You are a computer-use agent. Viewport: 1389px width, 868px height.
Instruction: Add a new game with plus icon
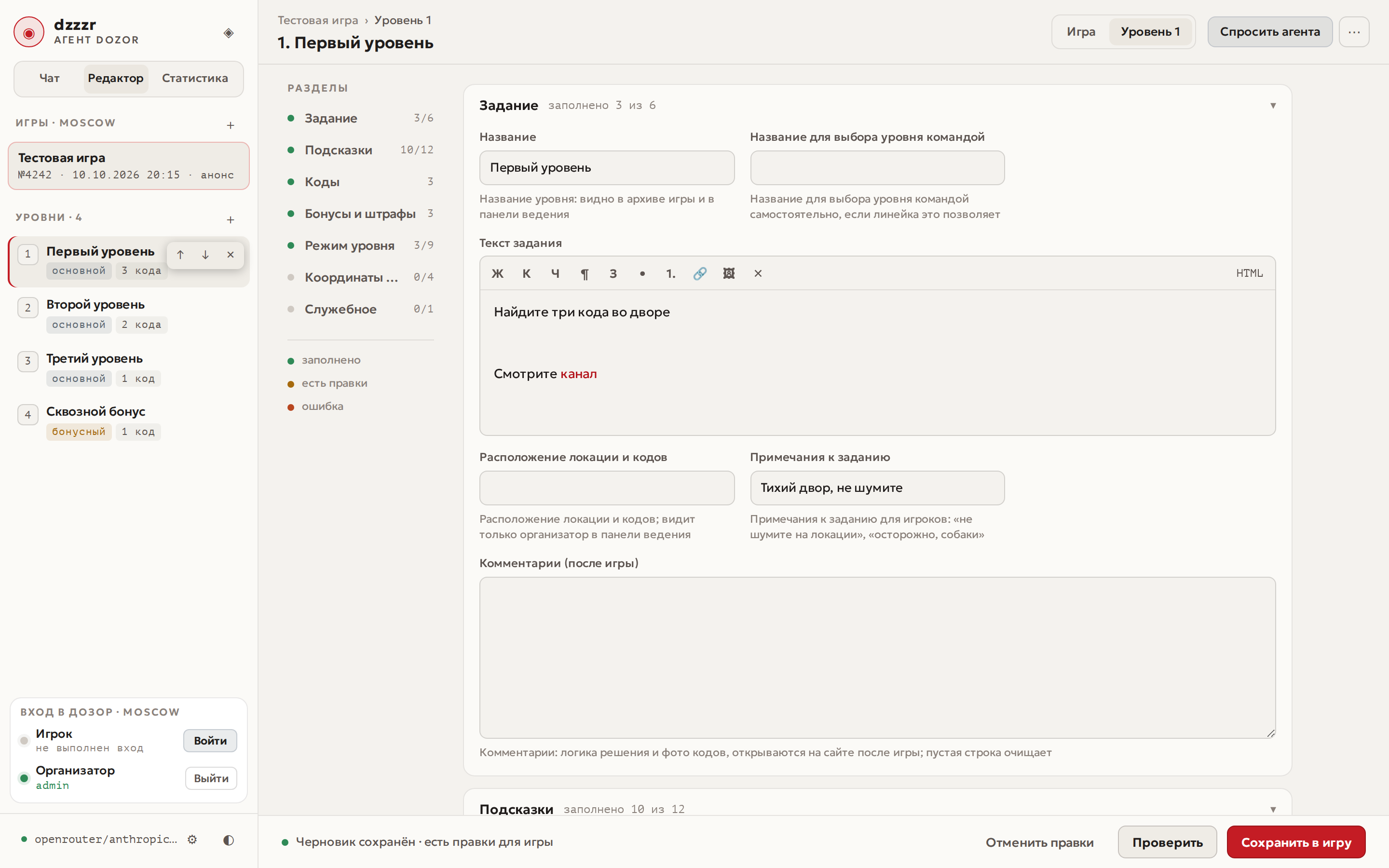tap(230, 125)
